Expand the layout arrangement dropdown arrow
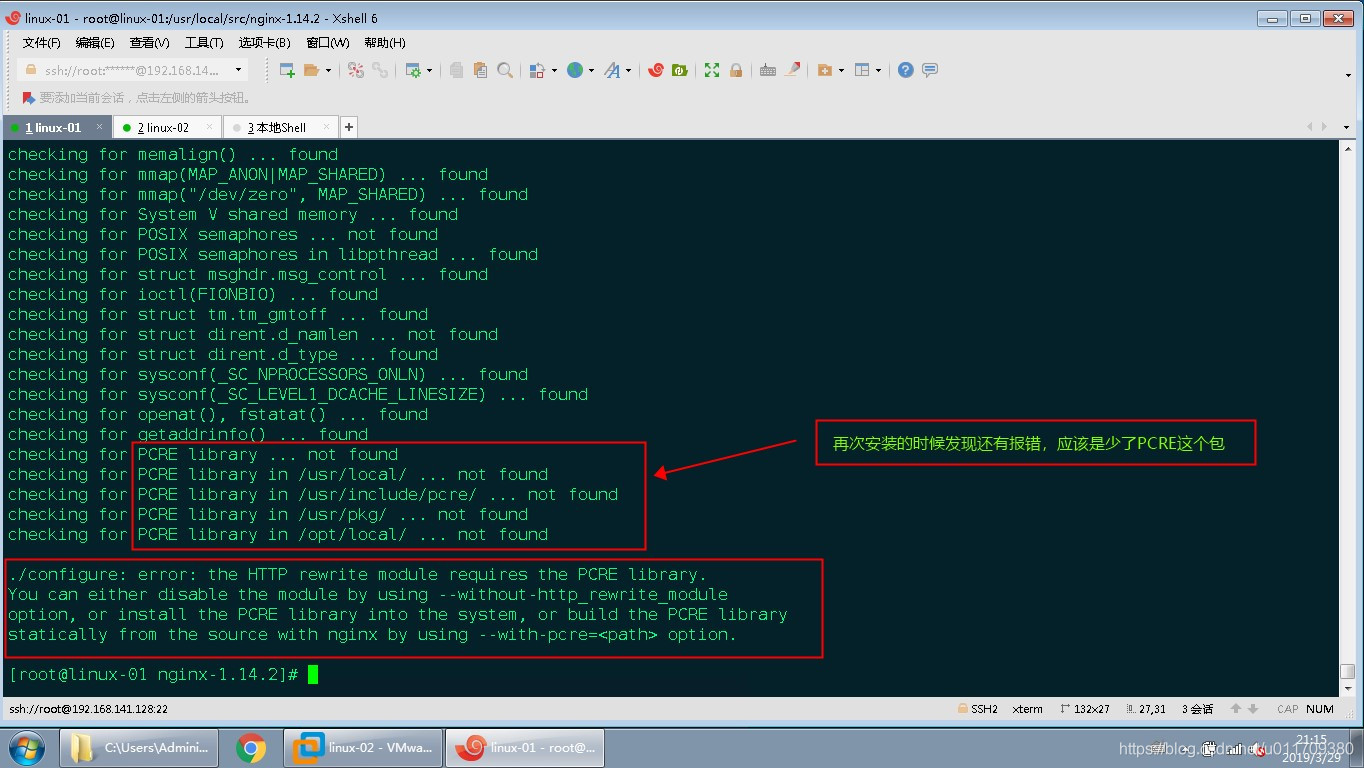Image resolution: width=1364 pixels, height=768 pixels. (x=878, y=70)
